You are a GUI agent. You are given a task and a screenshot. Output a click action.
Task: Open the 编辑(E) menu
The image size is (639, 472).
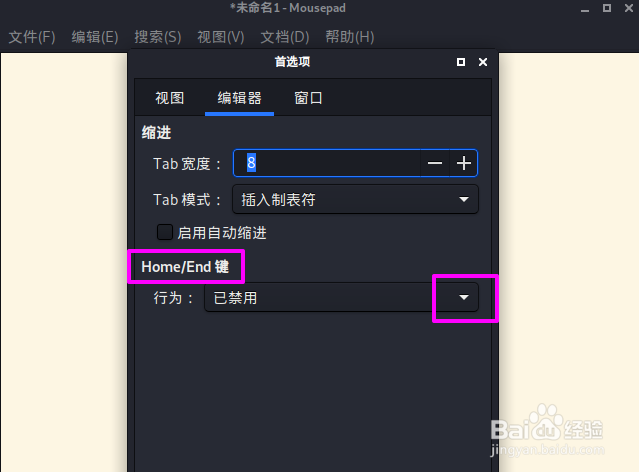click(x=95, y=37)
